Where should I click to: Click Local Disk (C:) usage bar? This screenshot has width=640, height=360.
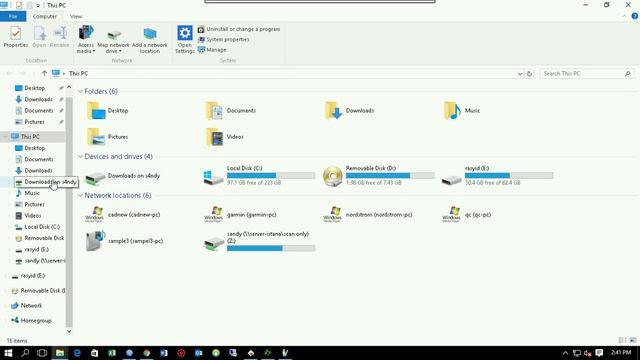[271, 176]
